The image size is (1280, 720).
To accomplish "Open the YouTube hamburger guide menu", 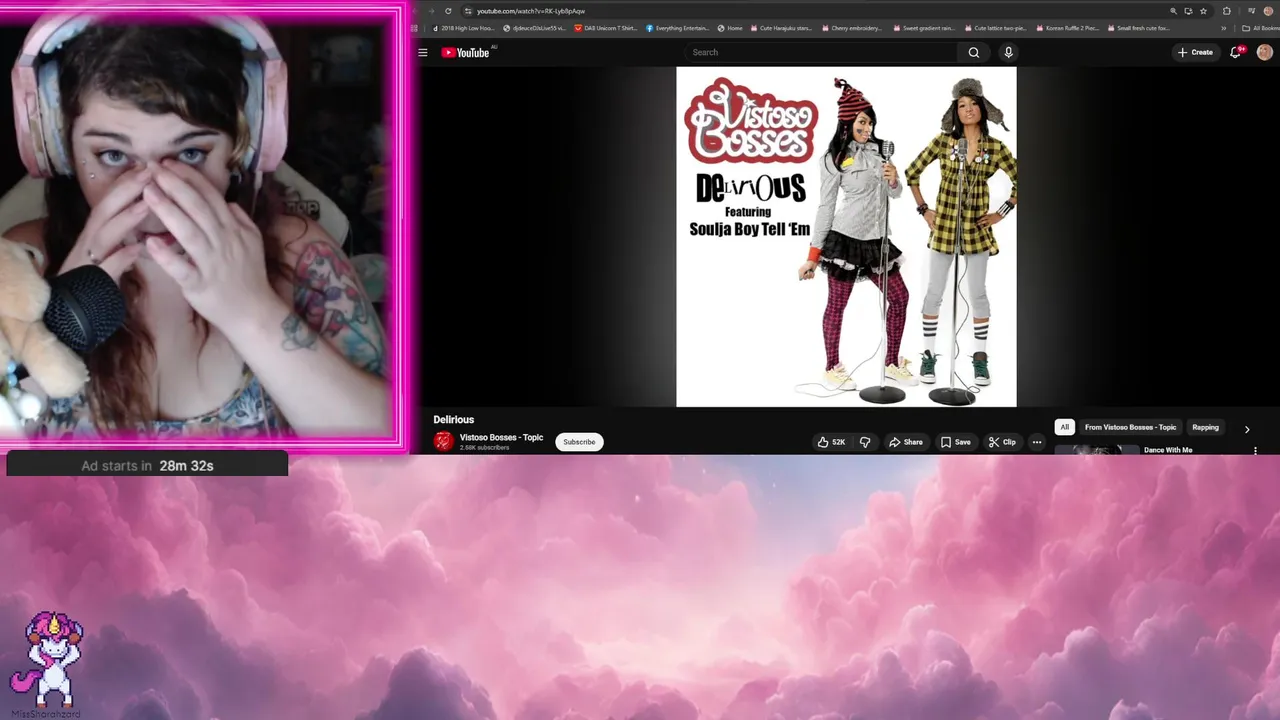I will click(x=423, y=53).
